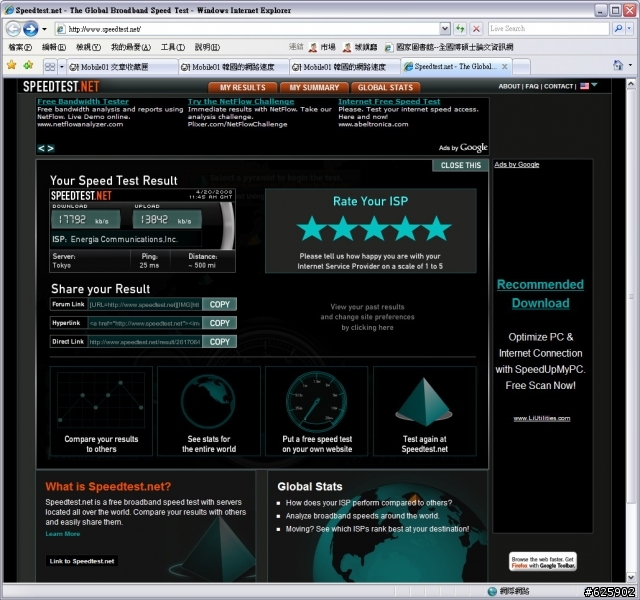
Task: Click the browser Forward arrow button
Action: click(30, 29)
